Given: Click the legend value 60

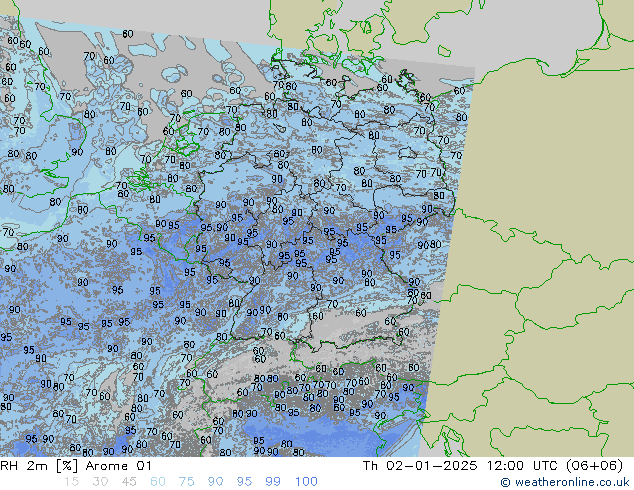Looking at the screenshot, I should pos(158,482).
